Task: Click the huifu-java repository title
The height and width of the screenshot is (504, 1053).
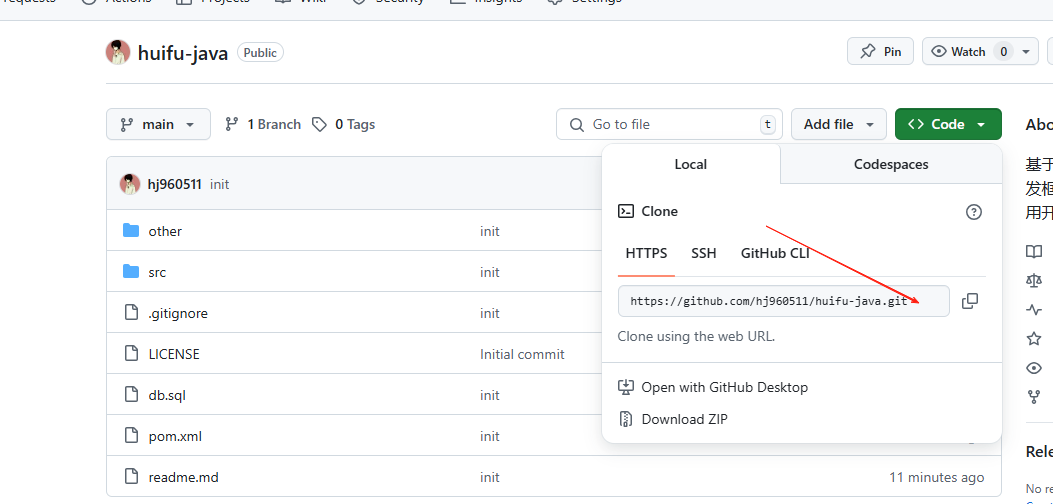Action: tap(183, 52)
